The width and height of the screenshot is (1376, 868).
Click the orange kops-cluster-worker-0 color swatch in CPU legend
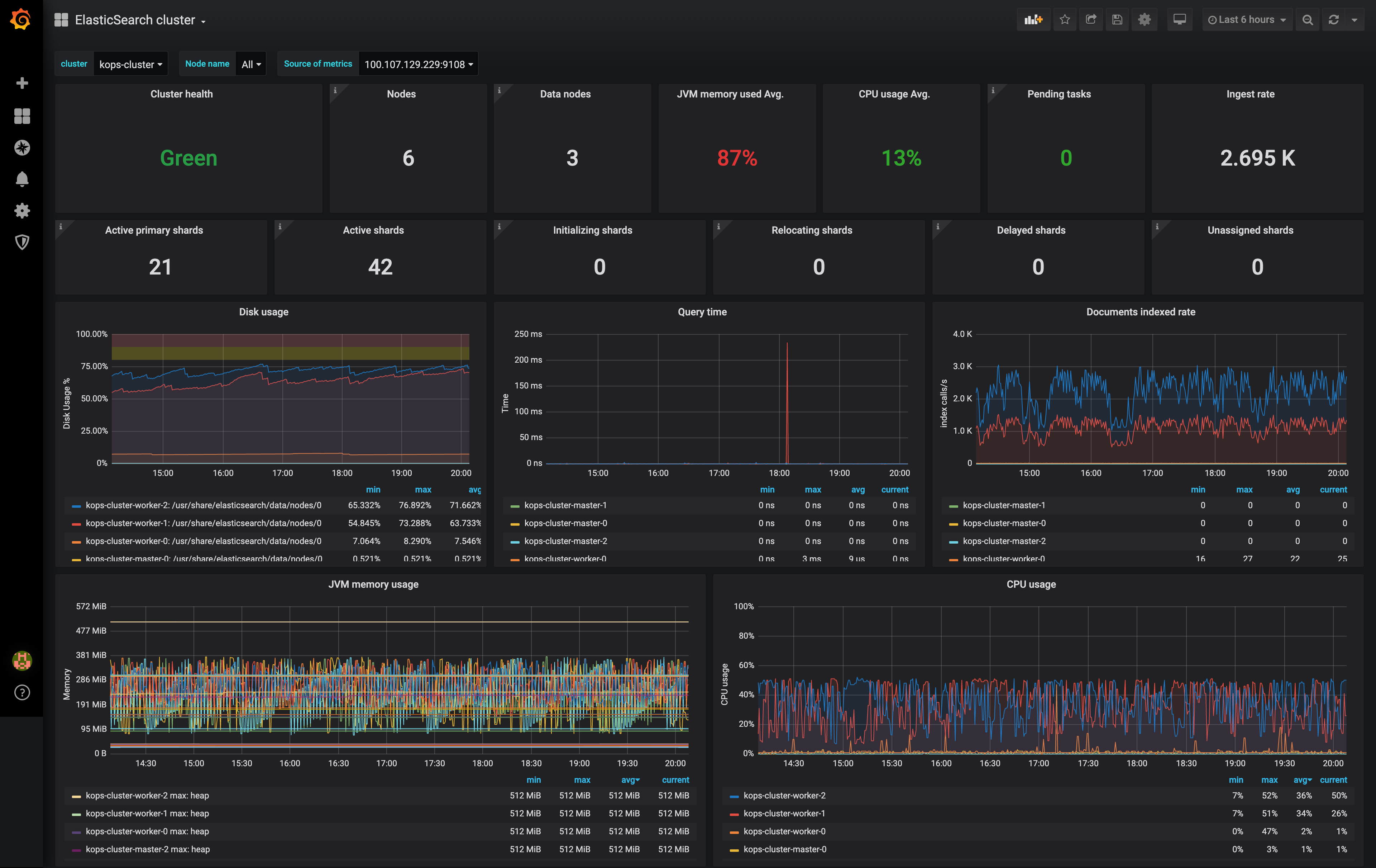click(x=734, y=832)
